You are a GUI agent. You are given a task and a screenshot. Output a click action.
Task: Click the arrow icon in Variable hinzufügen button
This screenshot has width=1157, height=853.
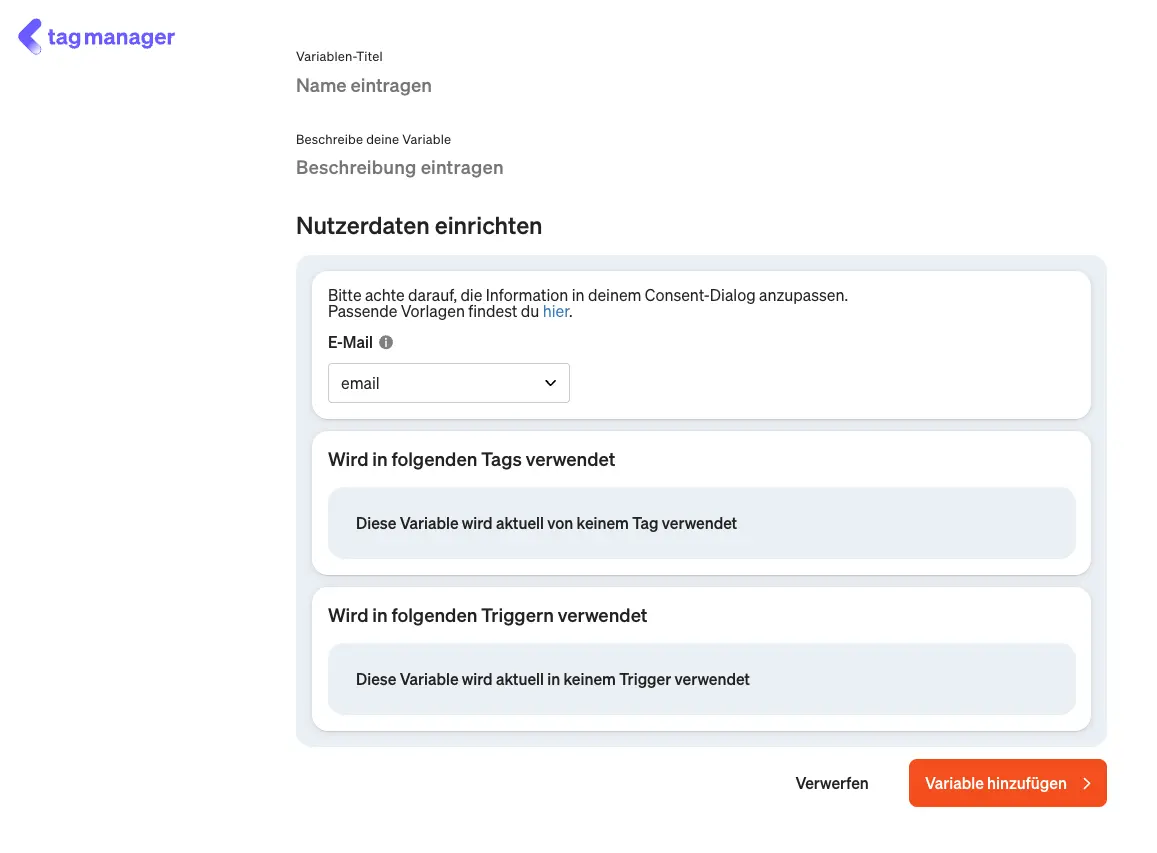[x=1087, y=784]
